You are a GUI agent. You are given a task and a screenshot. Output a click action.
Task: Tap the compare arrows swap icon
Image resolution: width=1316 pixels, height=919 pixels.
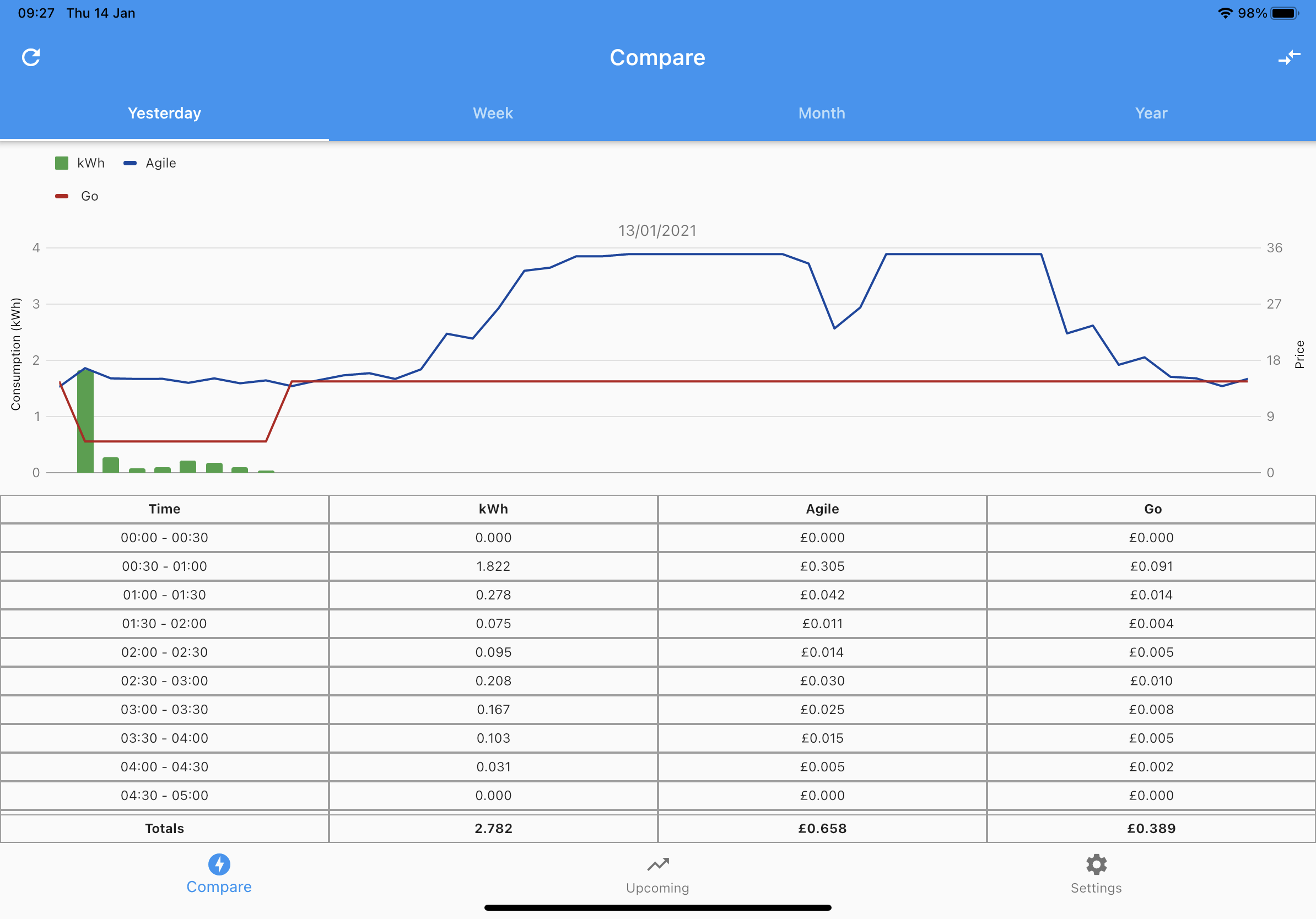[1289, 57]
